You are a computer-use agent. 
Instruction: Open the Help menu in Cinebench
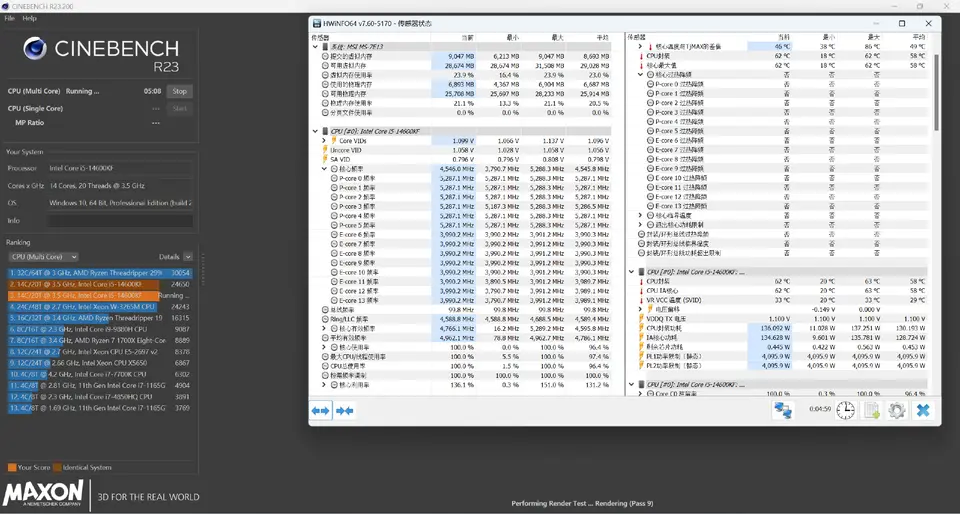(x=29, y=18)
